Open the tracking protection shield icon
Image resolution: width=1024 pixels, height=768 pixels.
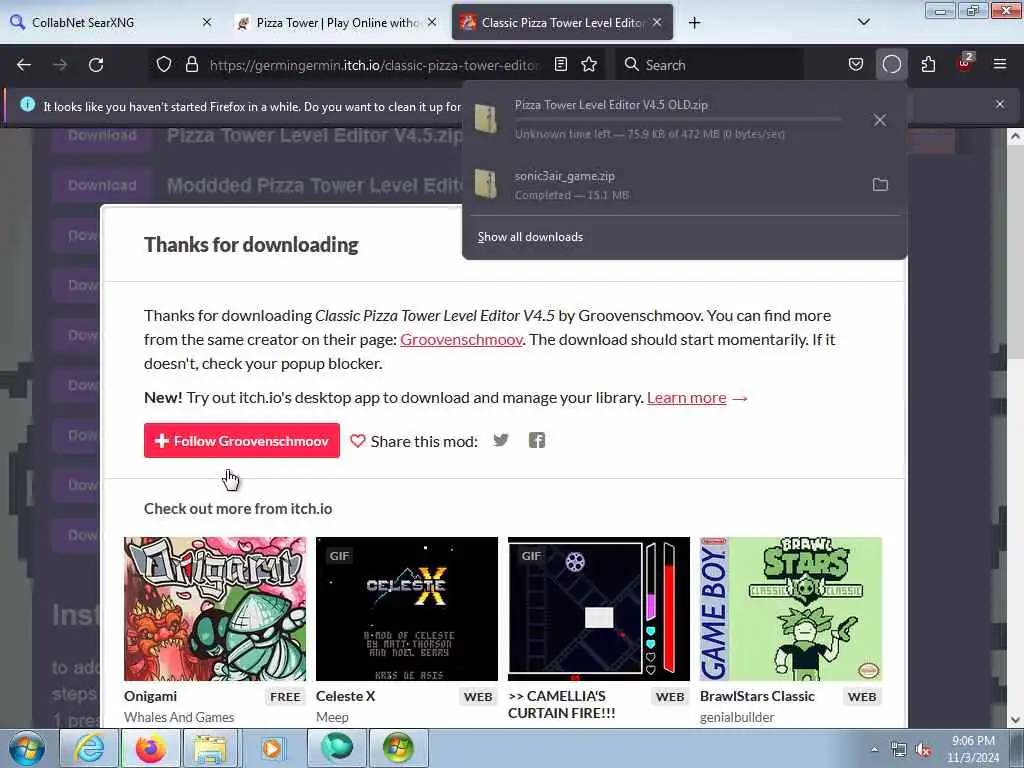(164, 65)
